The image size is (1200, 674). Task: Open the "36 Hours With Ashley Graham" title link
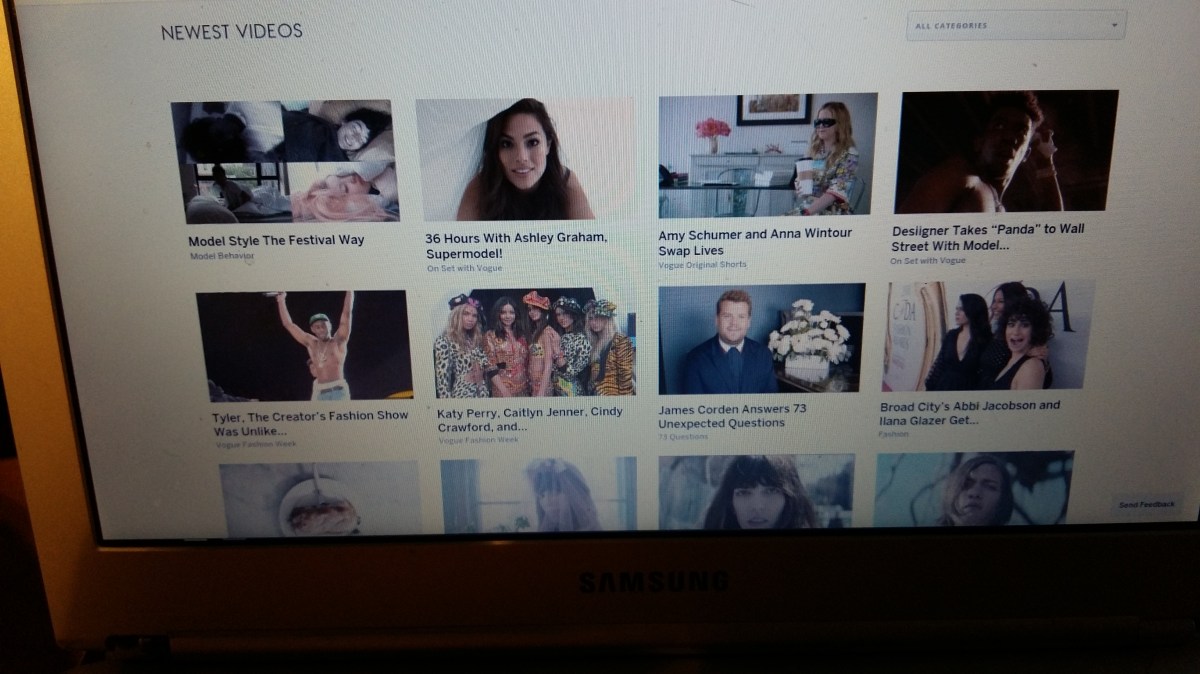click(x=516, y=245)
